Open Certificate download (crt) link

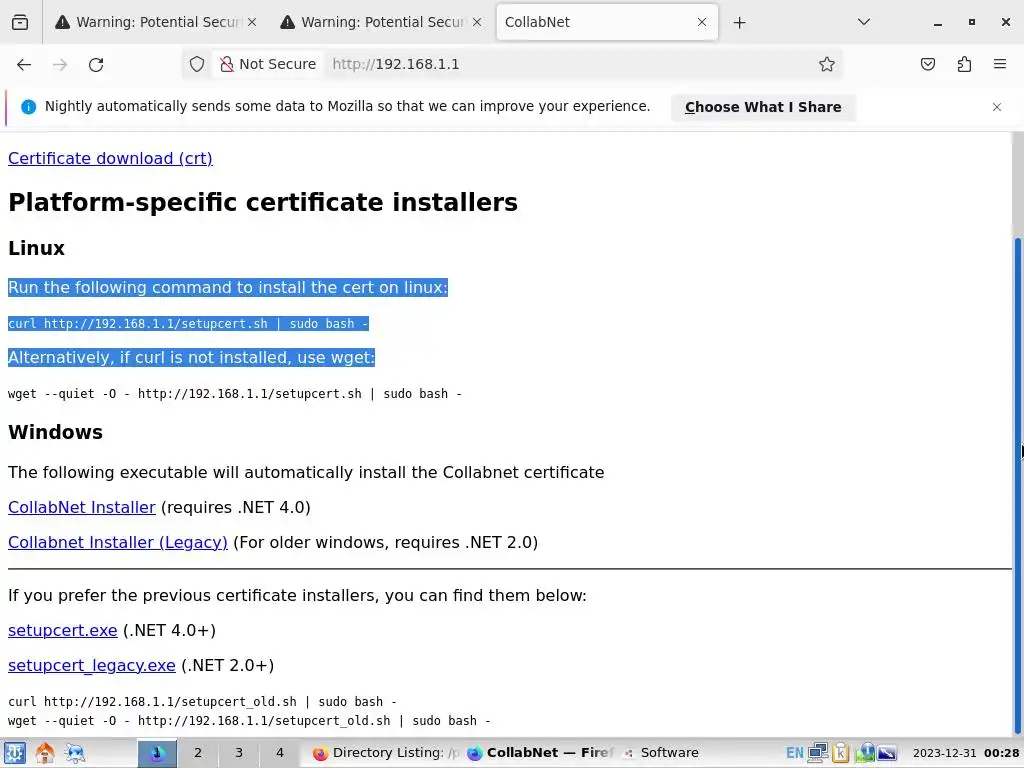110,159
